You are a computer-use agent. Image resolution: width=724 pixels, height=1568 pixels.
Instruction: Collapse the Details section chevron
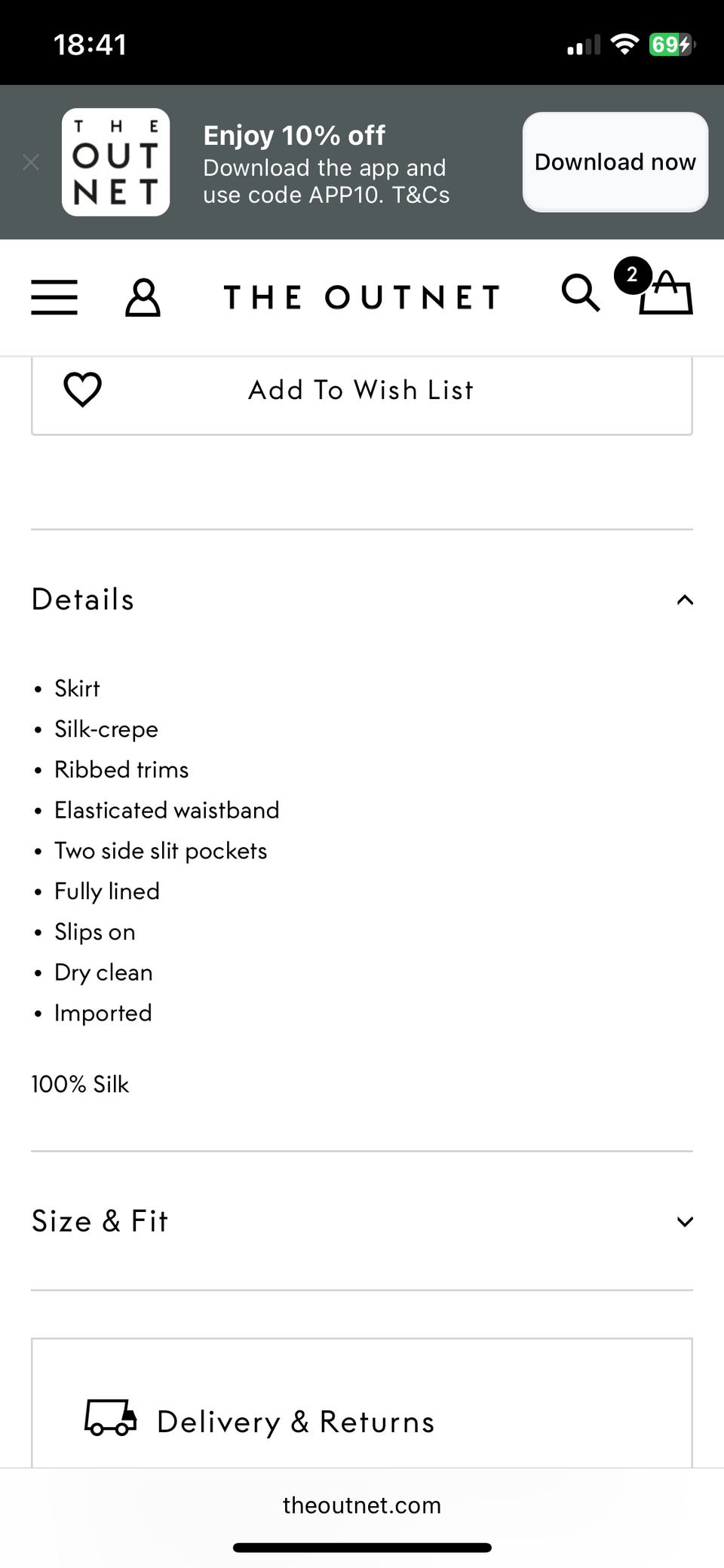[685, 600]
